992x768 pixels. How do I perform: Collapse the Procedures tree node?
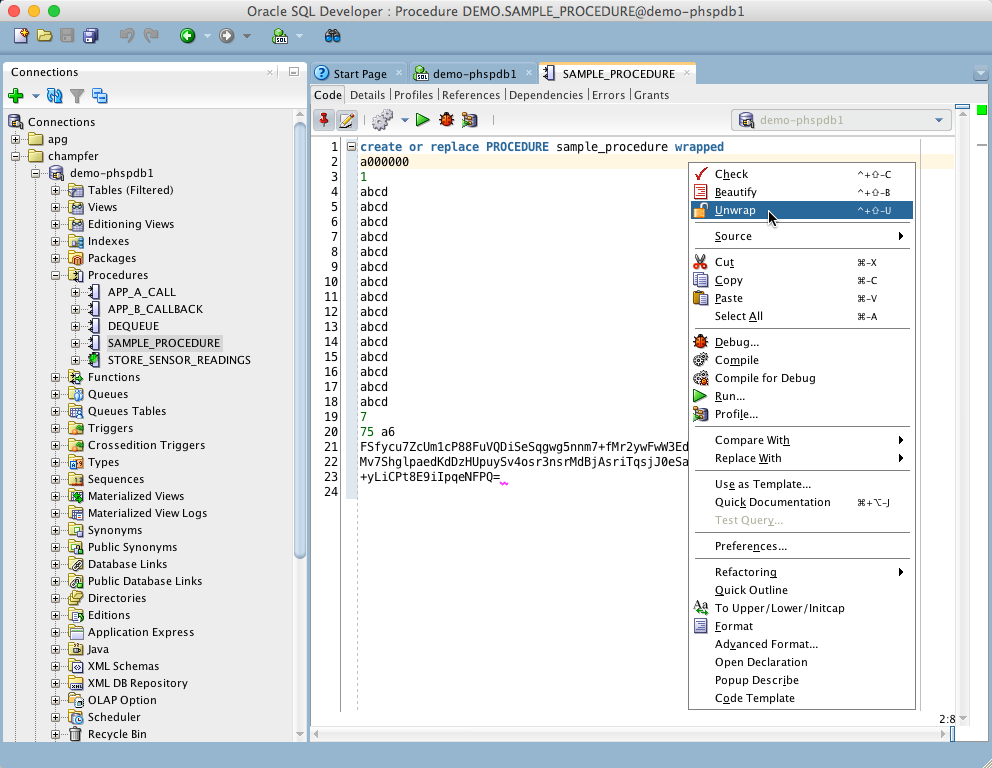(56, 275)
